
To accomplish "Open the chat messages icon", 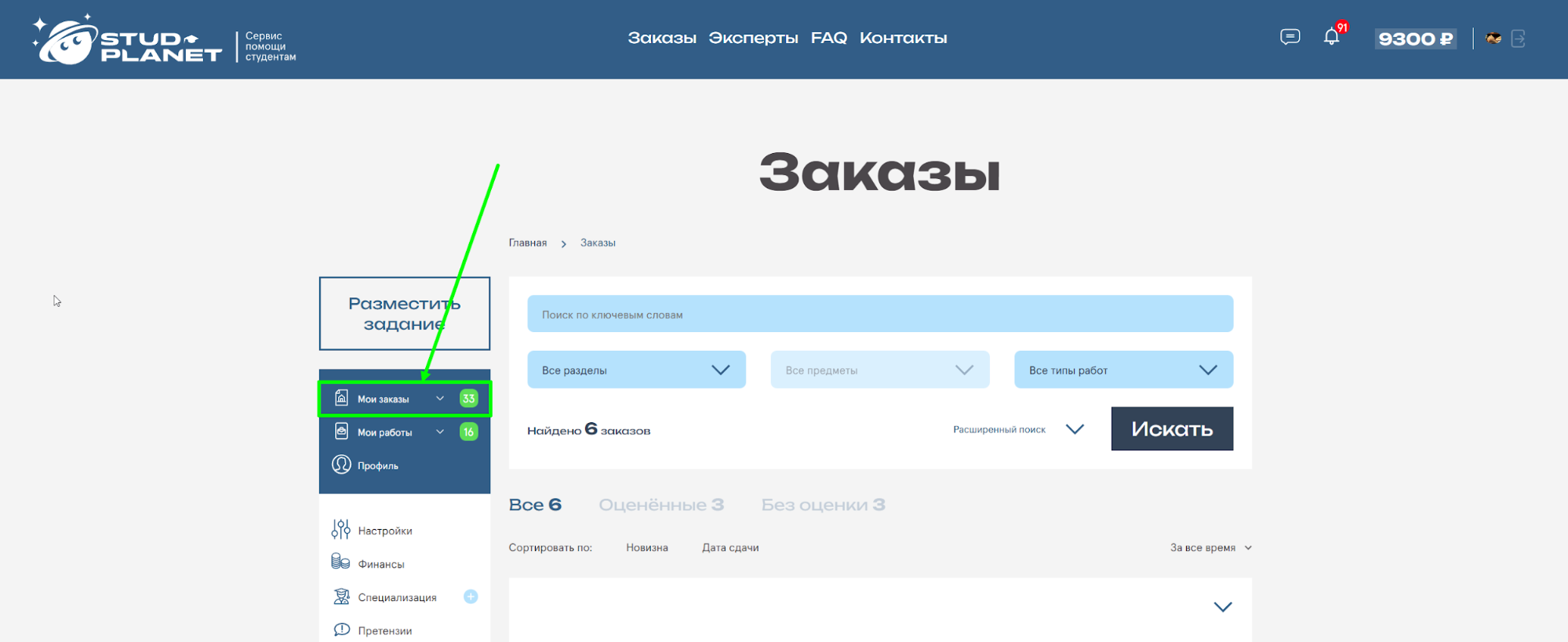I will coord(1290,37).
